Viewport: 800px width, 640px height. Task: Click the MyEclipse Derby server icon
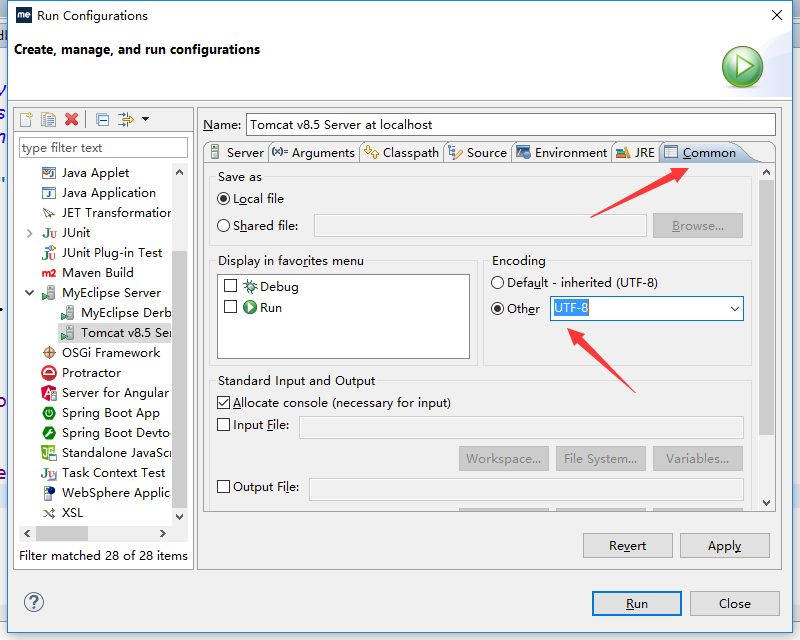coord(68,313)
